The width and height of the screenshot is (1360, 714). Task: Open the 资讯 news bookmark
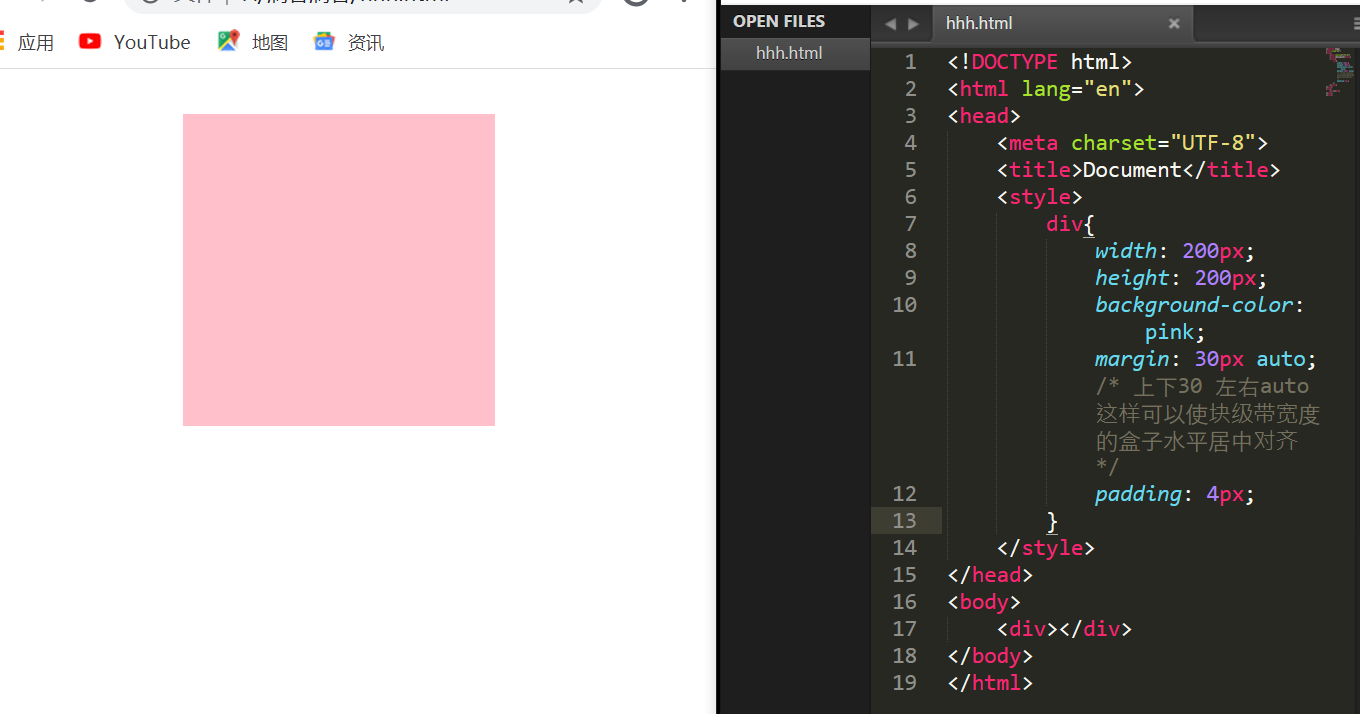coord(348,42)
